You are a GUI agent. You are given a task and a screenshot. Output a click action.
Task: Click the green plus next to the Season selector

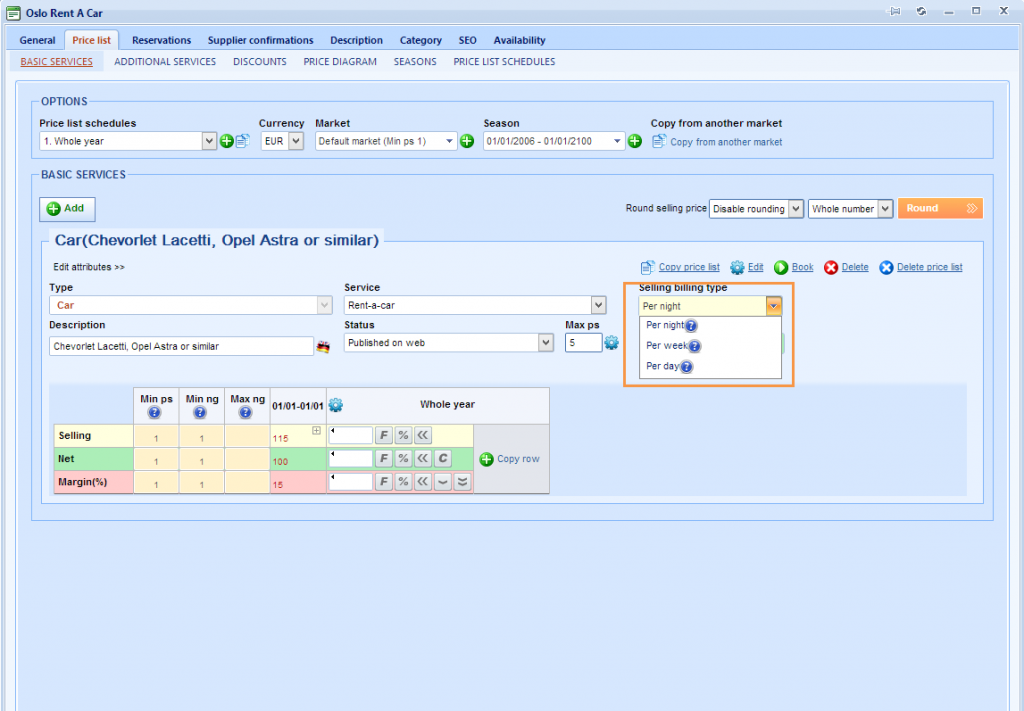coord(634,140)
